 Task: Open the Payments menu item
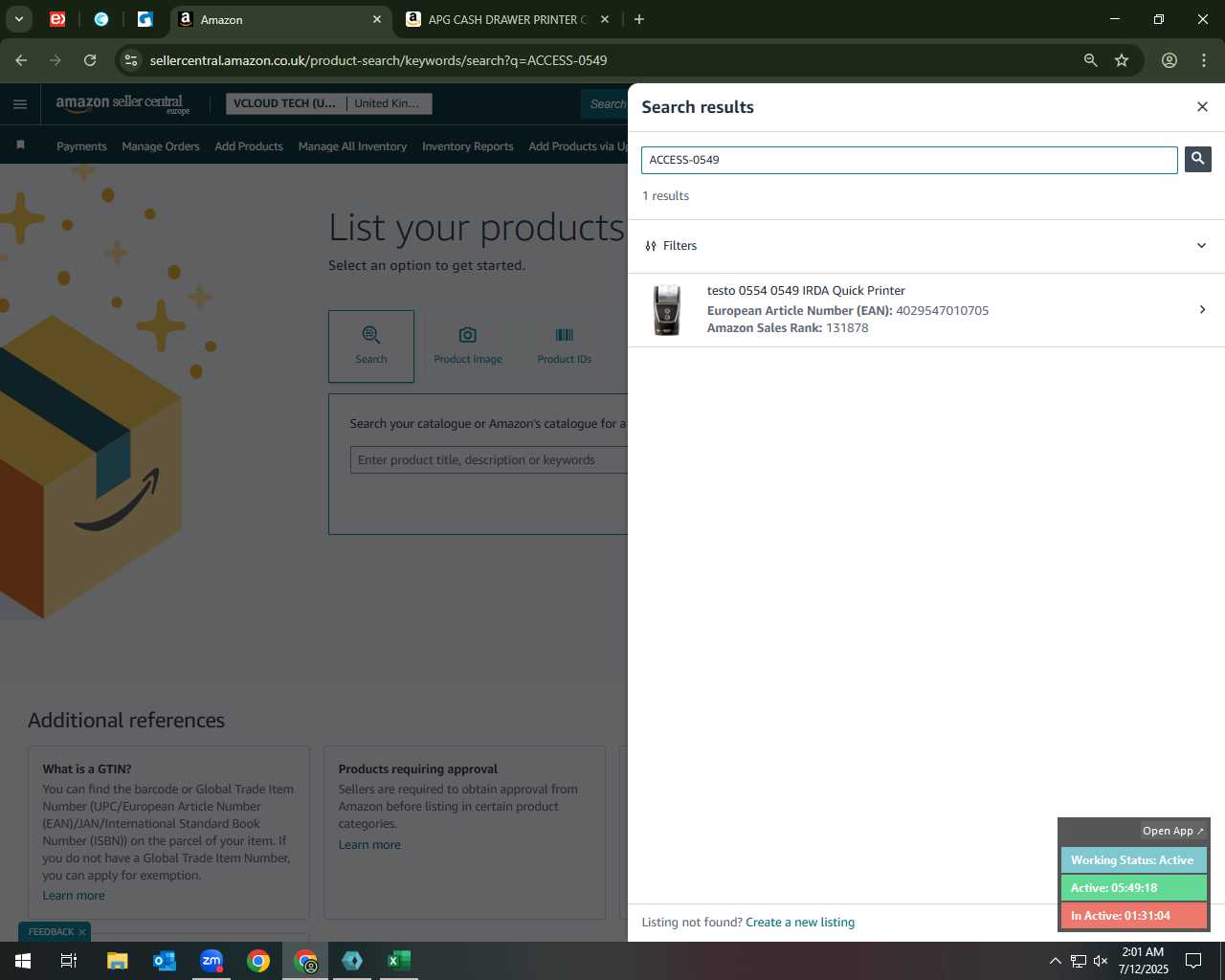(x=81, y=146)
